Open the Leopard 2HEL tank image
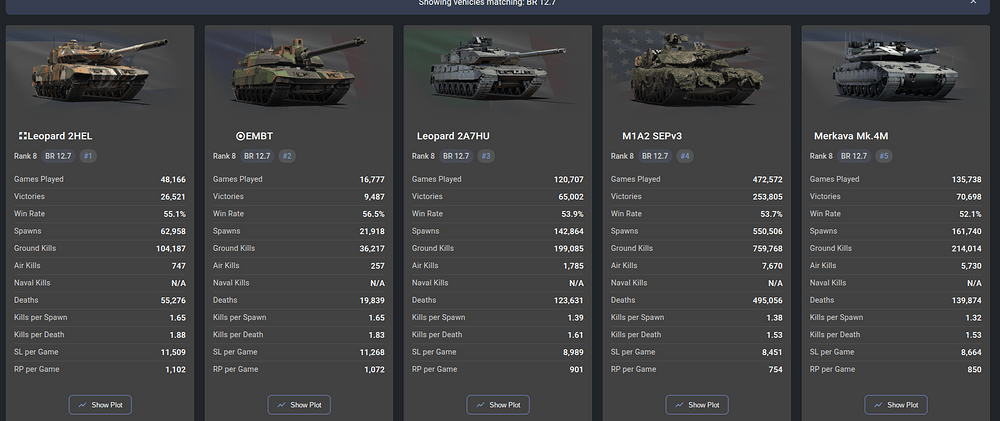This screenshot has width=1000, height=421. coord(100,70)
